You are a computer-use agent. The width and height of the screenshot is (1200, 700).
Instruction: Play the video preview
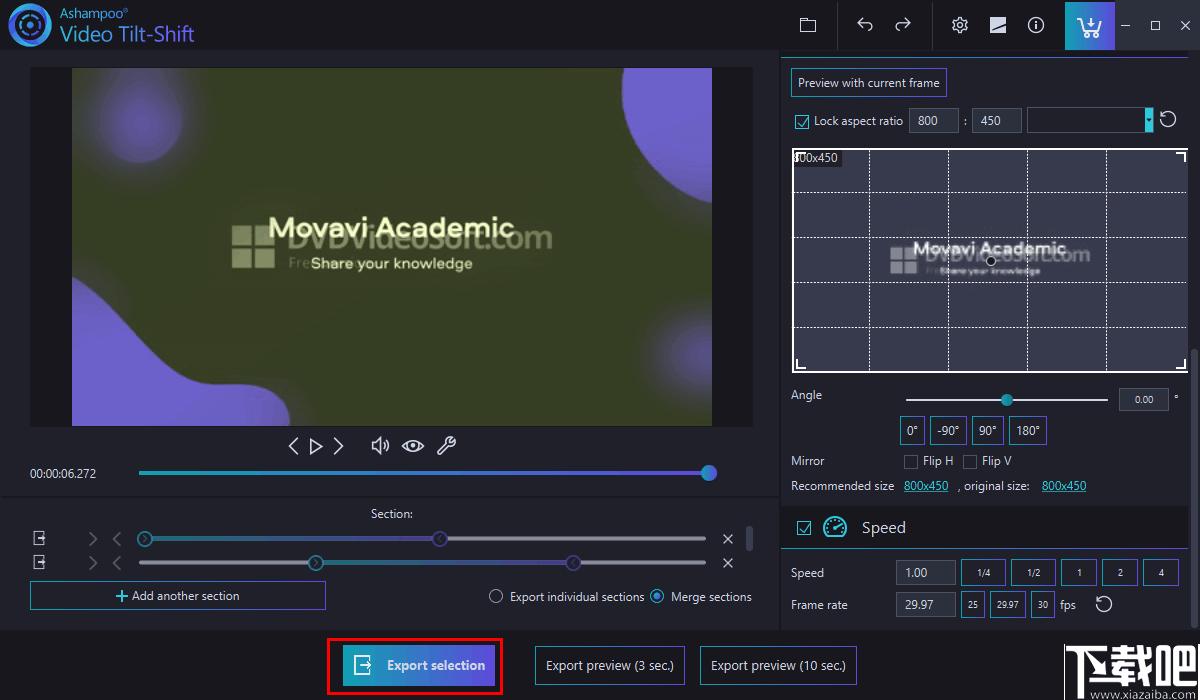316,446
